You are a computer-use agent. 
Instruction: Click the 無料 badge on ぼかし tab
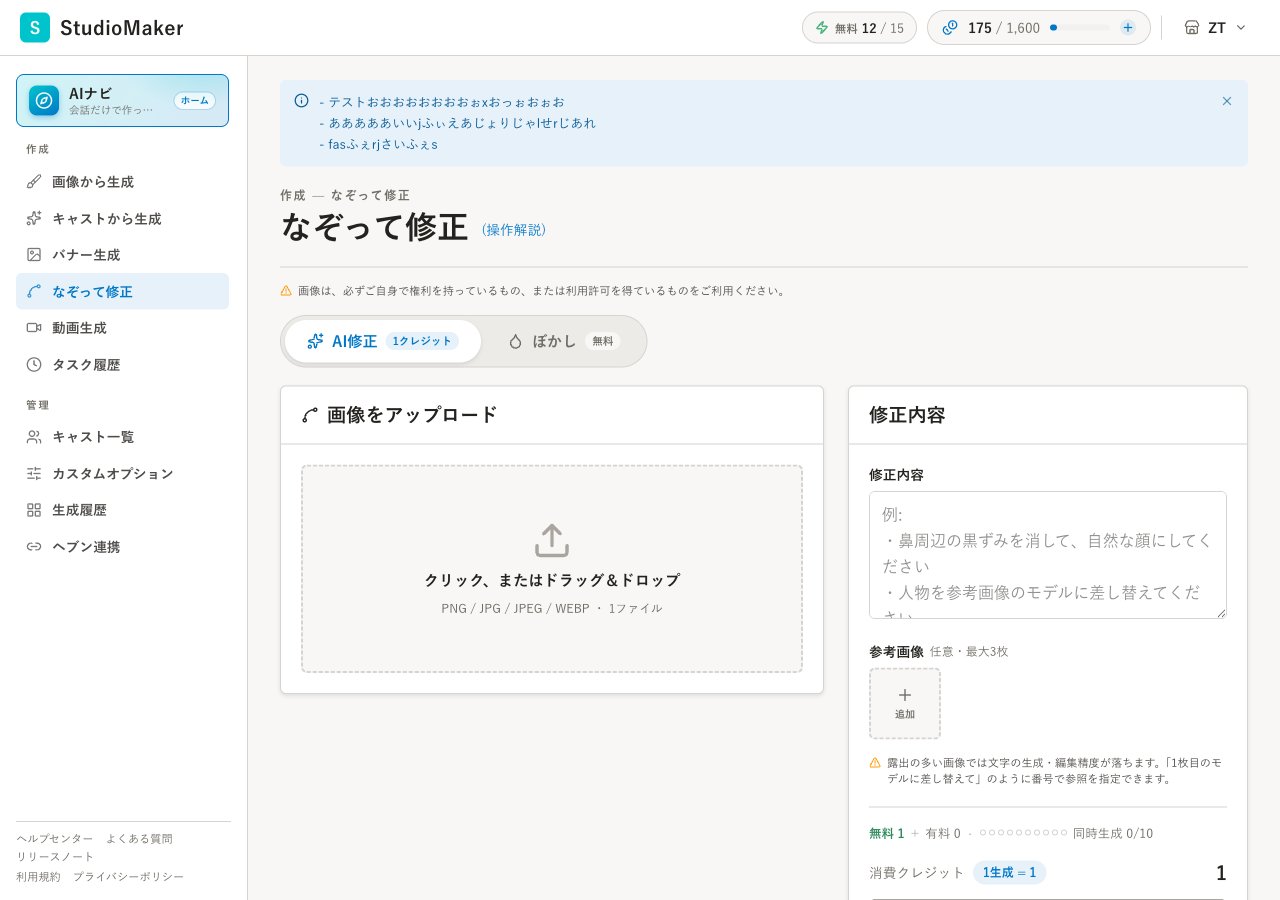pyautogui.click(x=603, y=341)
